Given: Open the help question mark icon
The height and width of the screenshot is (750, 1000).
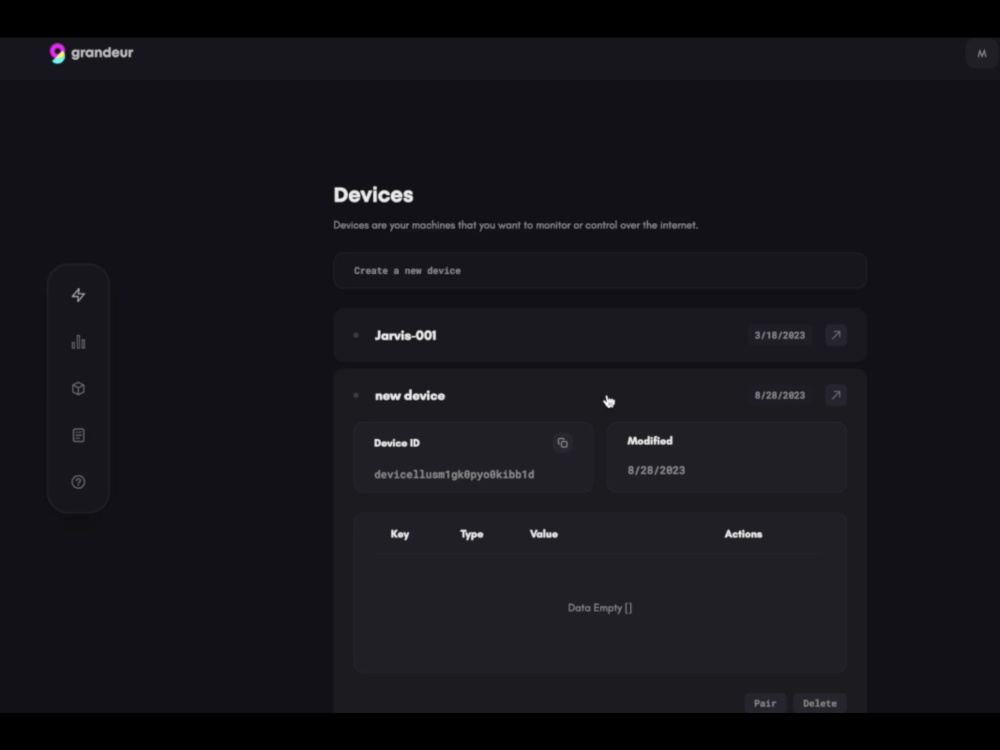Looking at the screenshot, I should (78, 482).
